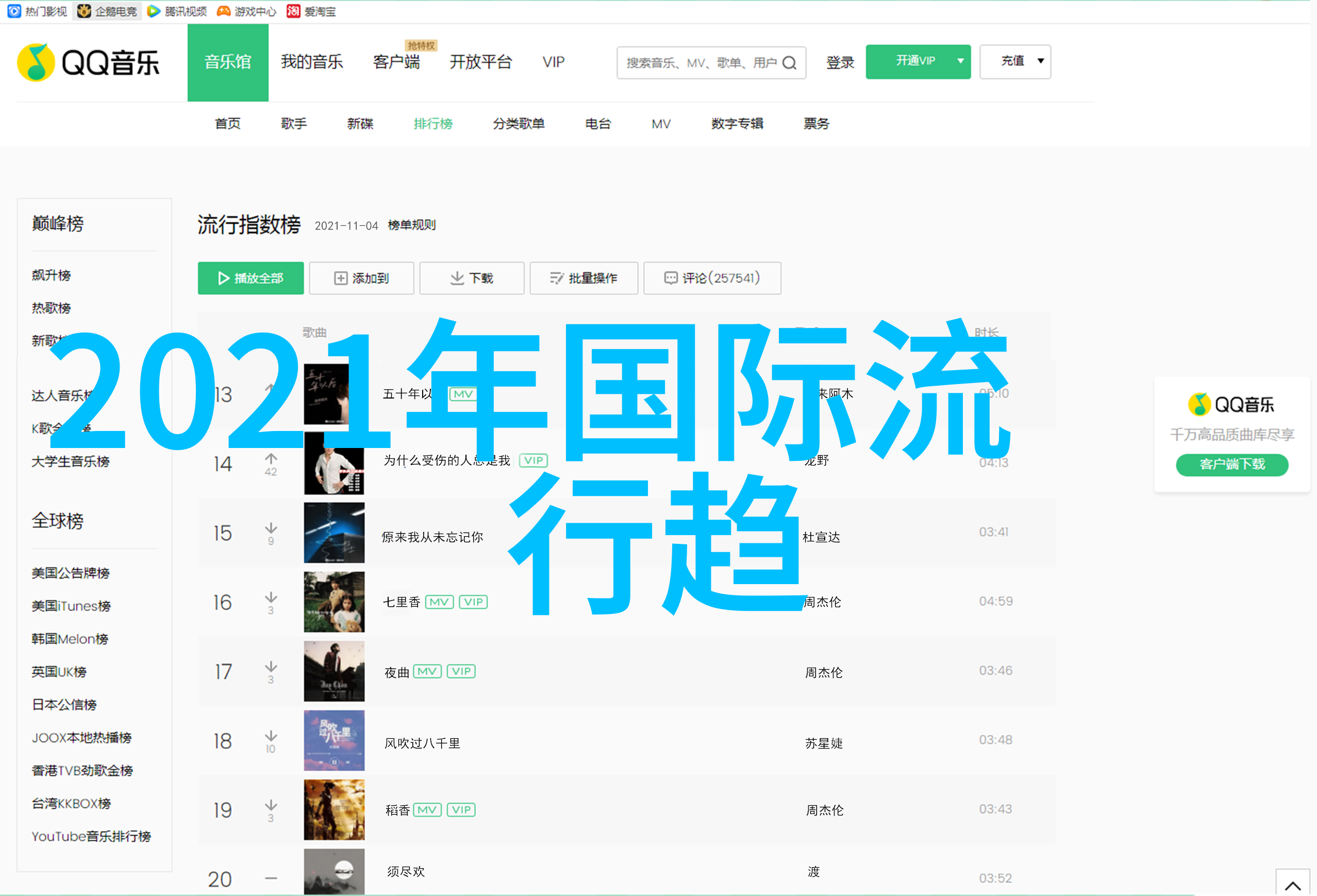The width and height of the screenshot is (1317, 896).
Task: Click the 播放全部 button
Action: click(x=251, y=278)
